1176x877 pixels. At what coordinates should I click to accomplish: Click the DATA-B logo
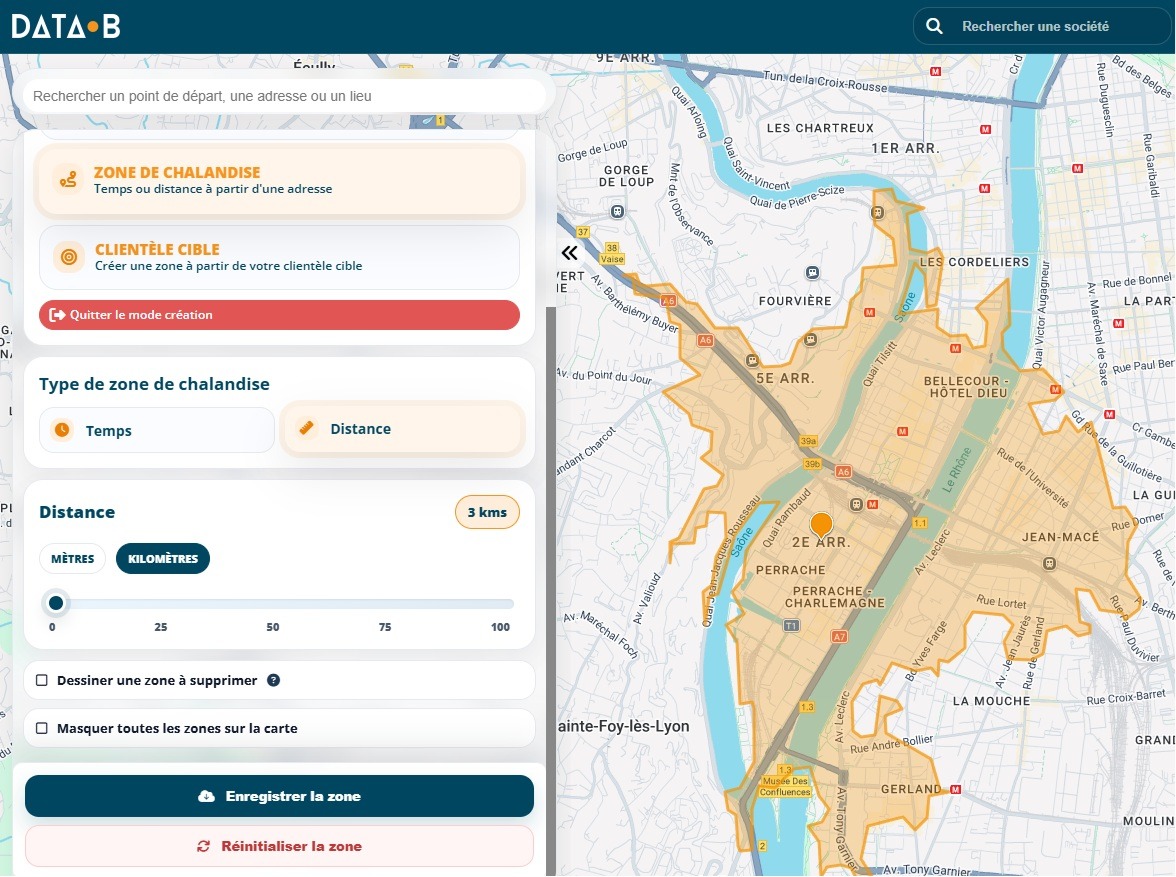click(x=66, y=26)
